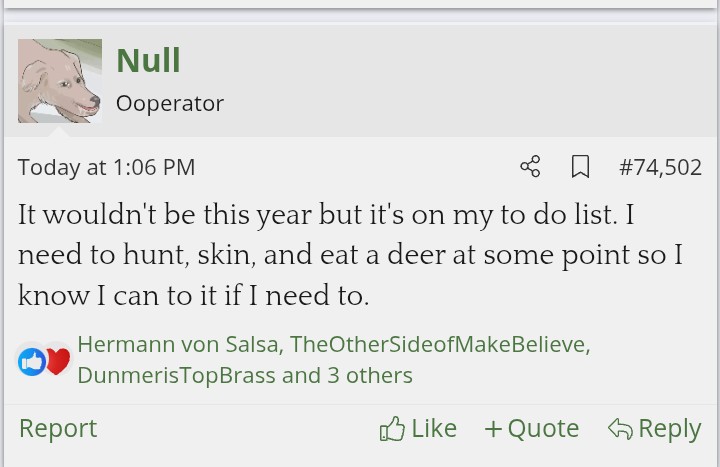720x467 pixels.
Task: Quote this post using Quote
Action: coord(543,428)
